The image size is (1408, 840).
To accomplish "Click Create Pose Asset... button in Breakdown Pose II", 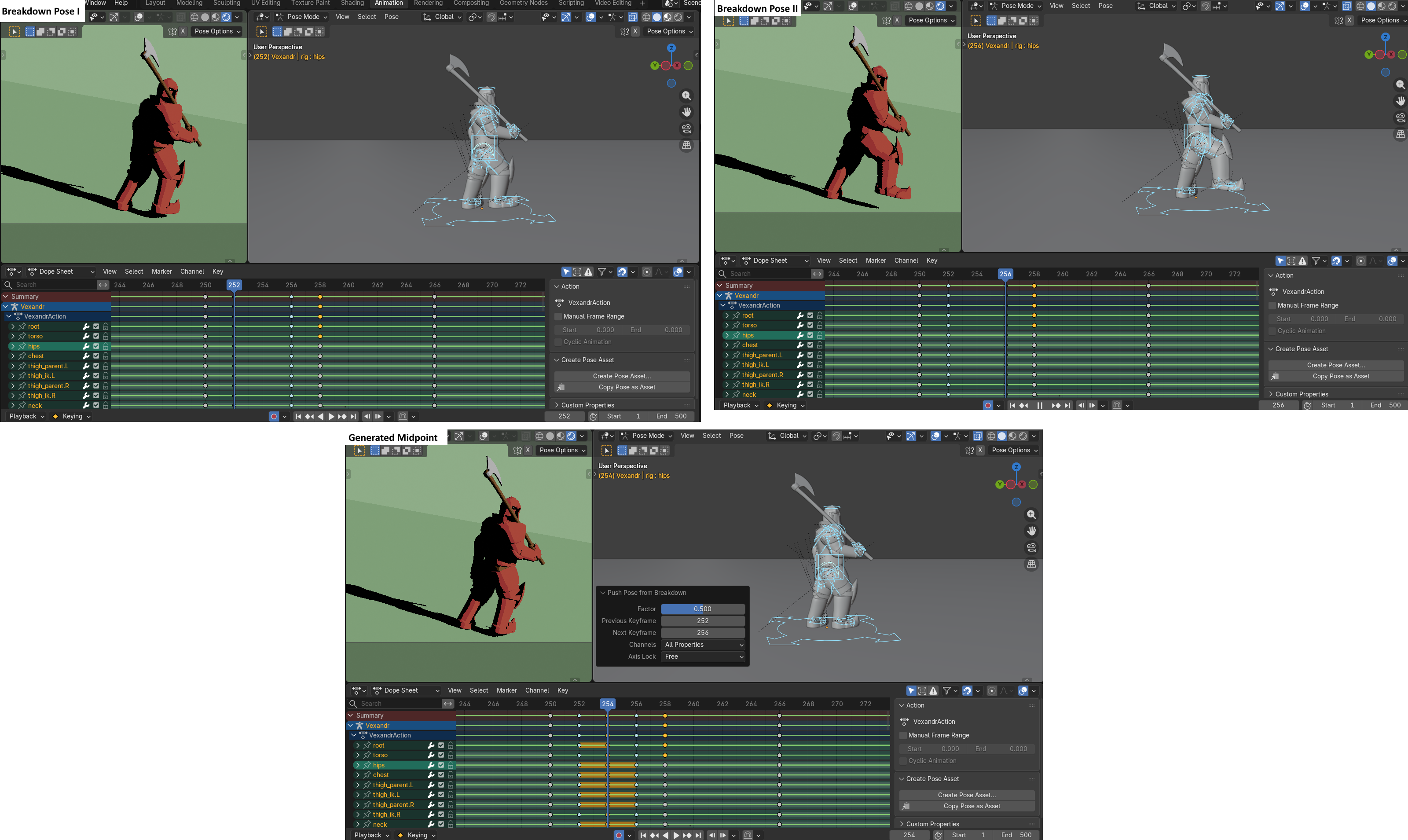I will pyautogui.click(x=1336, y=365).
